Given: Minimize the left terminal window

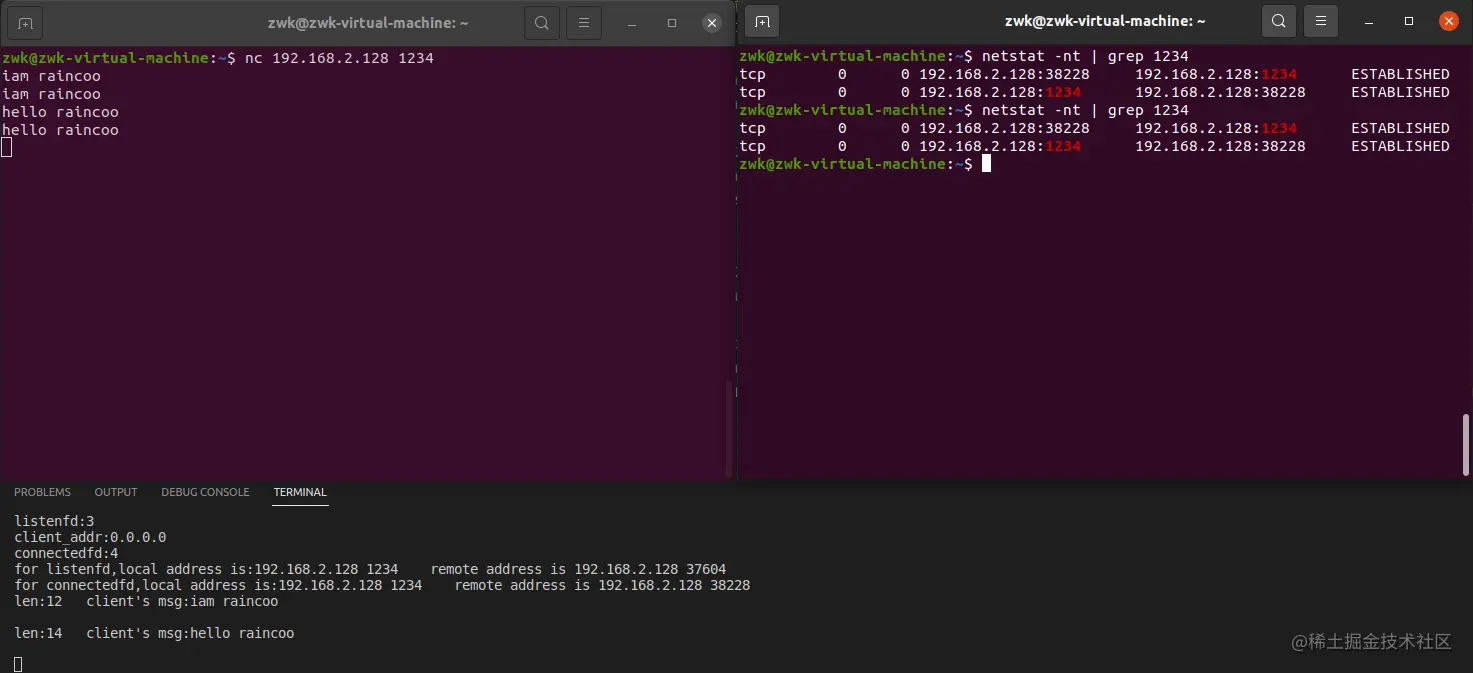Looking at the screenshot, I should tap(634, 22).
